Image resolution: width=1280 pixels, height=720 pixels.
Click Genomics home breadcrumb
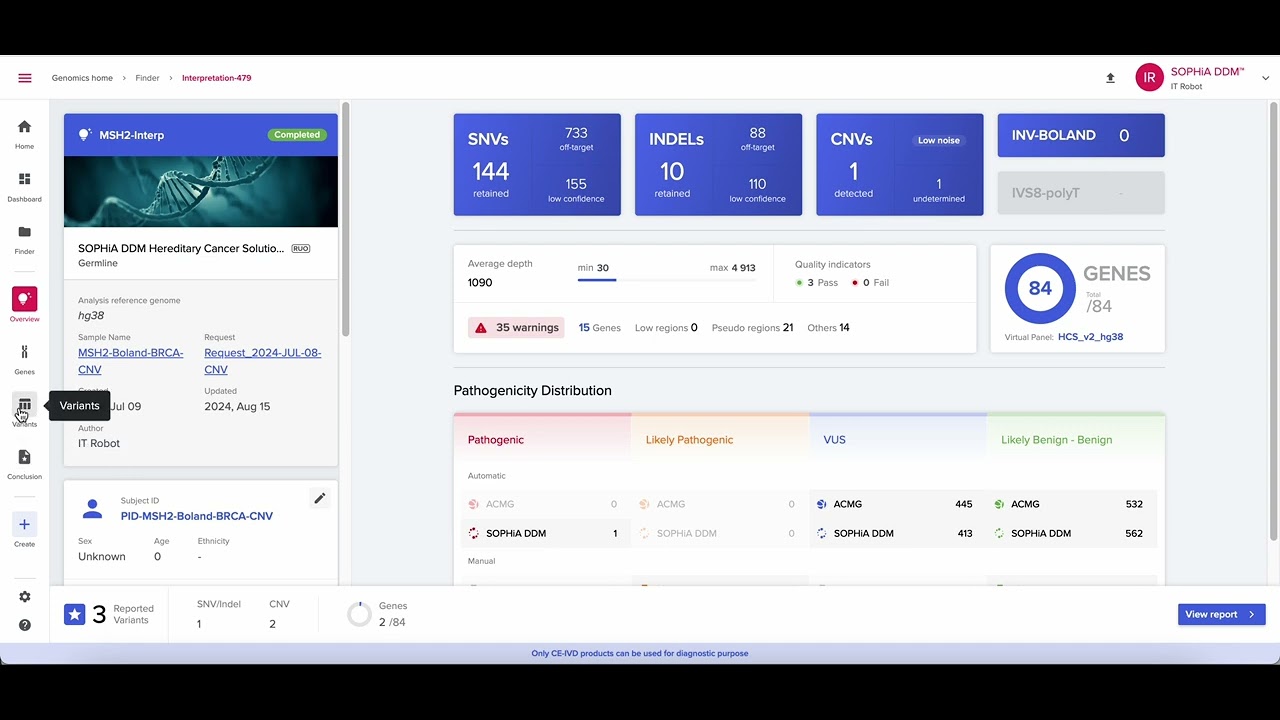pyautogui.click(x=82, y=78)
